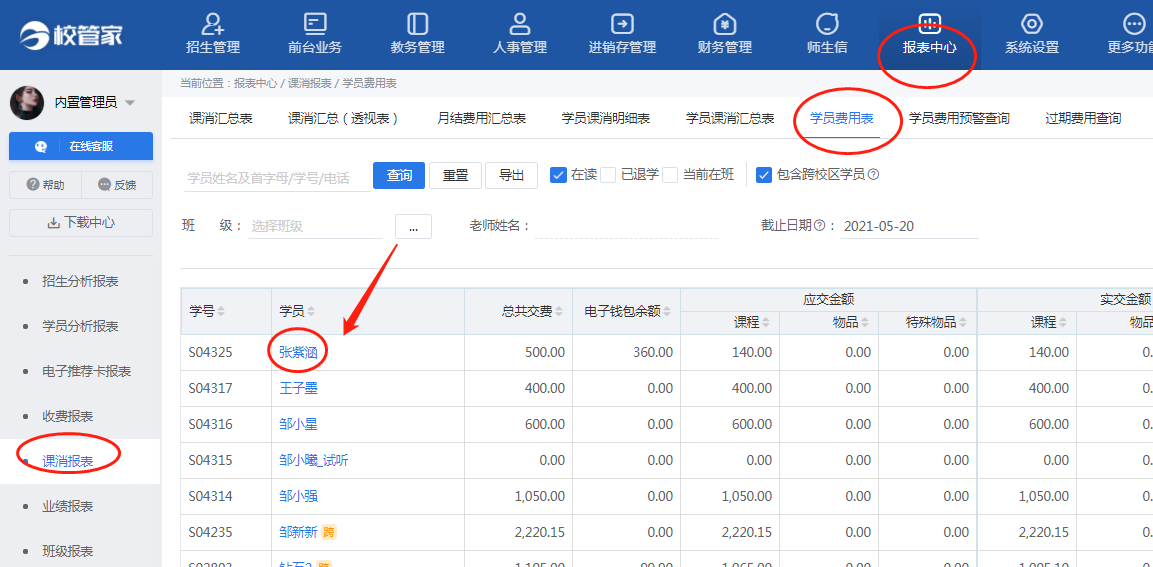Enable 当前在班 checkbox
This screenshot has height=567, width=1153.
tap(670, 175)
